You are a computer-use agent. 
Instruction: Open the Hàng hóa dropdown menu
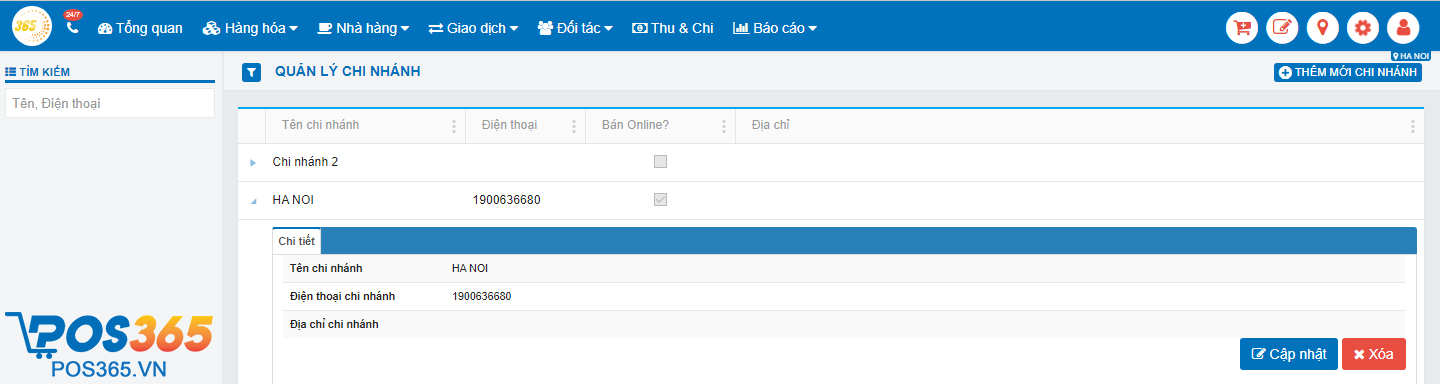coord(250,28)
